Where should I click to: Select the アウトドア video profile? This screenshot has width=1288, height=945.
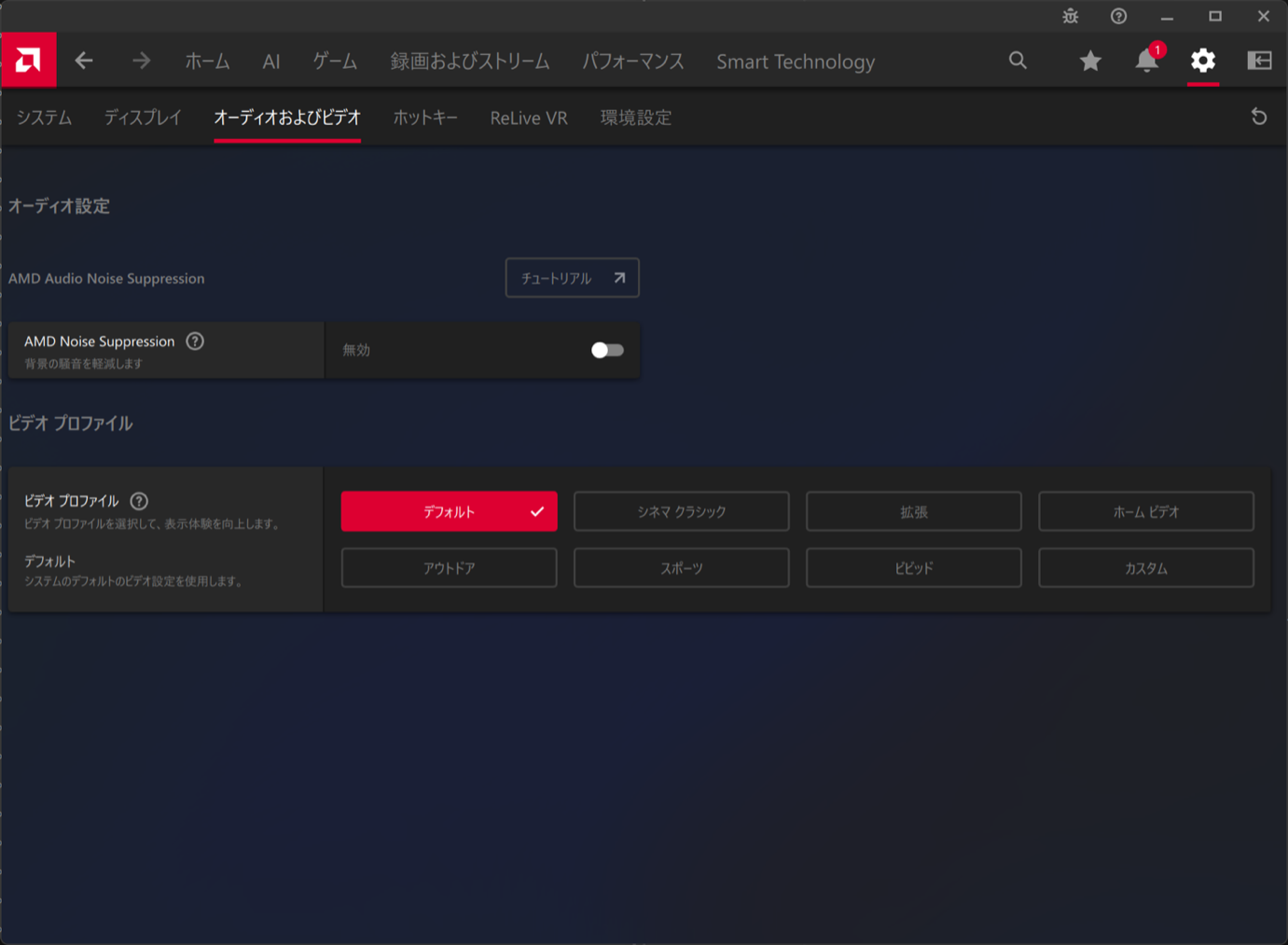coord(450,567)
